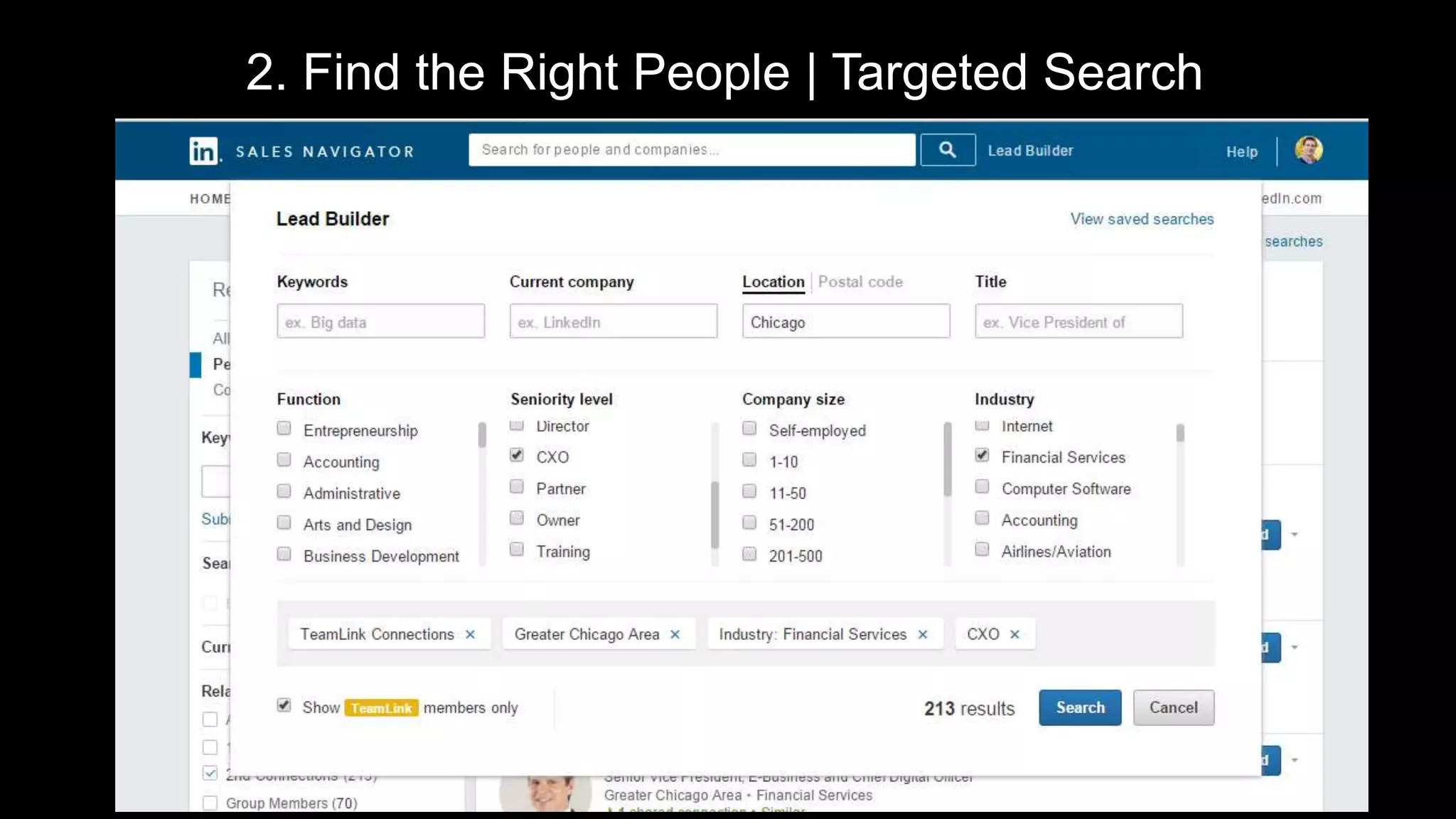Check the Group Members (70) checkbox
Viewport: 1456px width, 819px height.
210,803
